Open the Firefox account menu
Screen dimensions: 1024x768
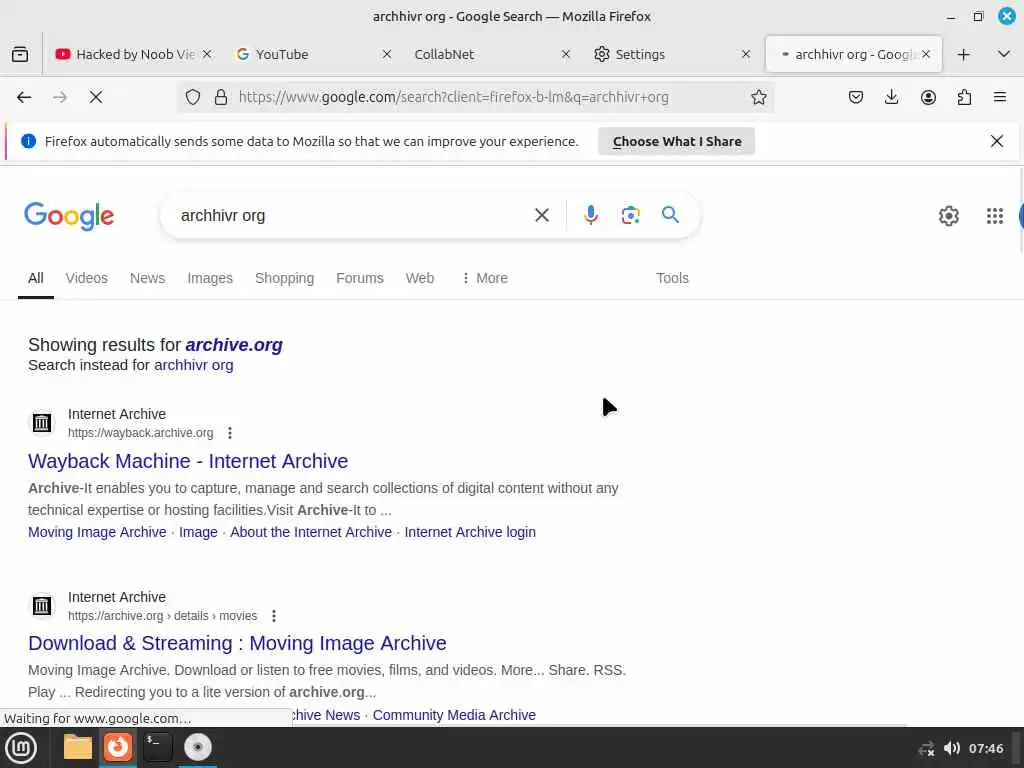click(x=928, y=97)
